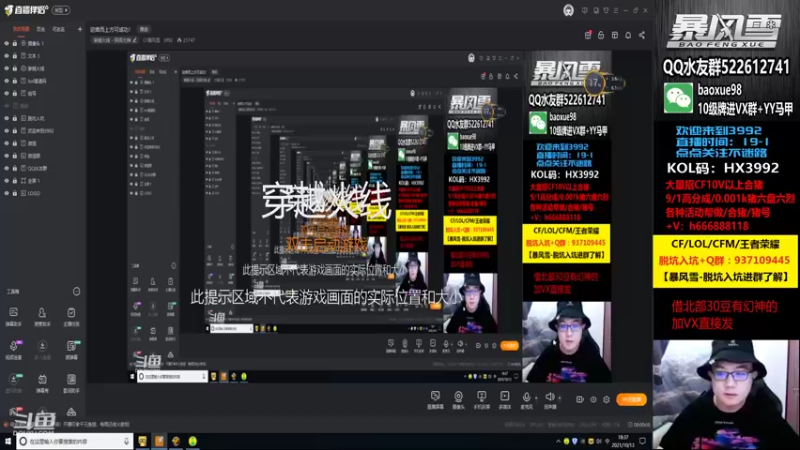Click the orange start broadcast button
The height and width of the screenshot is (450, 800).
pos(632,399)
